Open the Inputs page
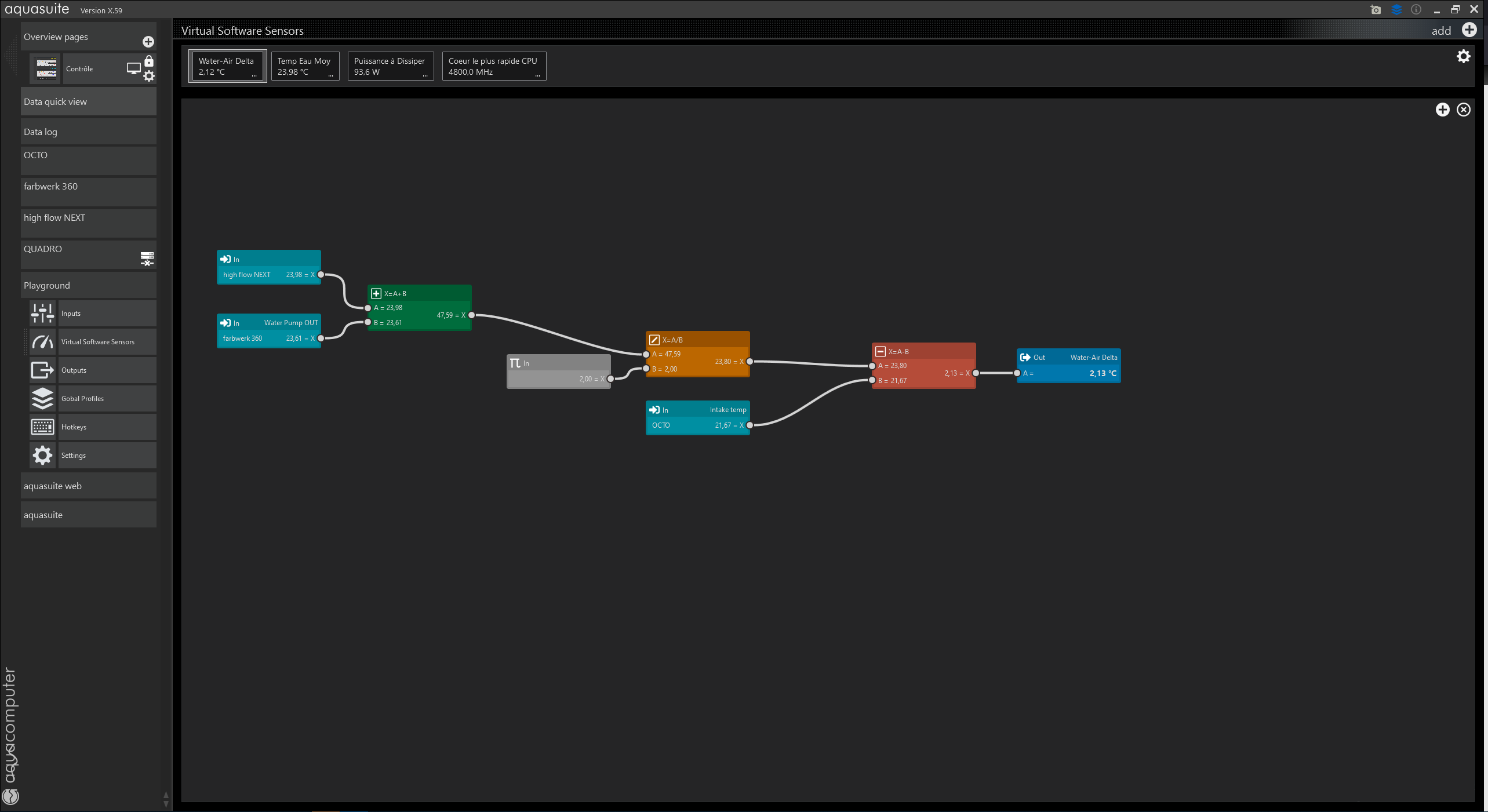Screen dimensions: 1488x812 point(107,313)
